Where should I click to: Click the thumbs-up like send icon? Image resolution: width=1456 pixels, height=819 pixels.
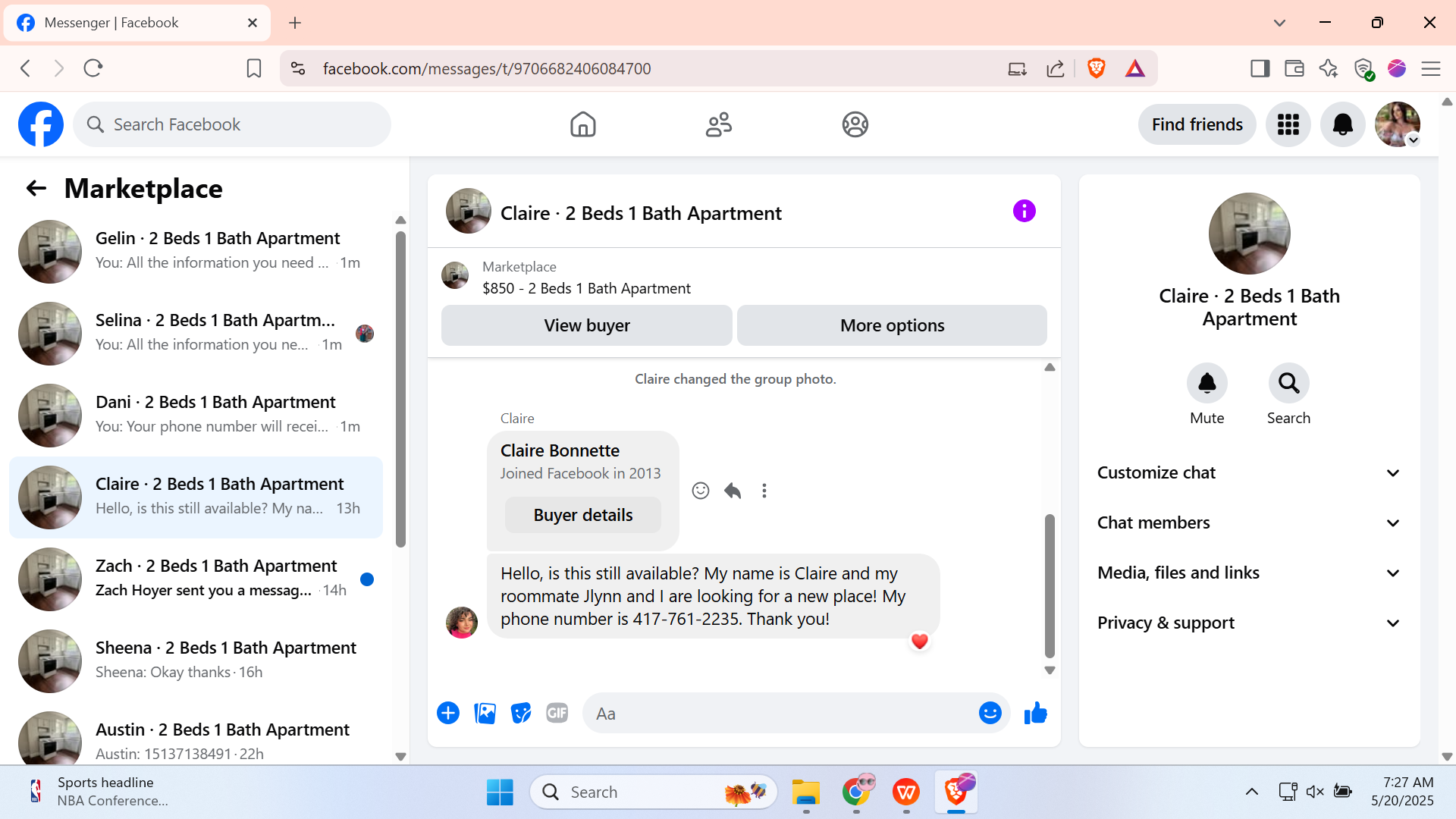click(1035, 714)
